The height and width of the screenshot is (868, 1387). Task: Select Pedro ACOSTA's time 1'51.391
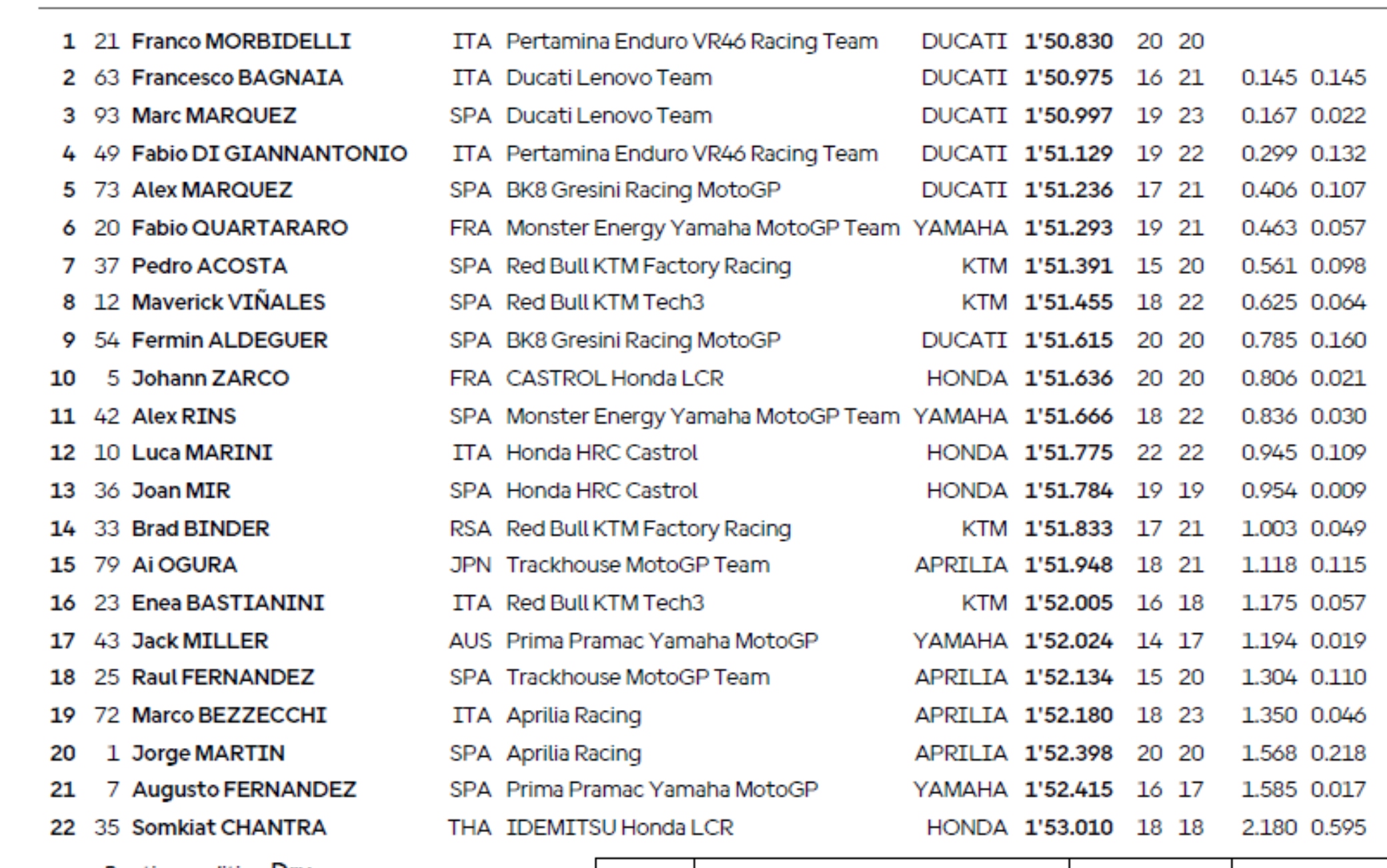click(x=1068, y=266)
